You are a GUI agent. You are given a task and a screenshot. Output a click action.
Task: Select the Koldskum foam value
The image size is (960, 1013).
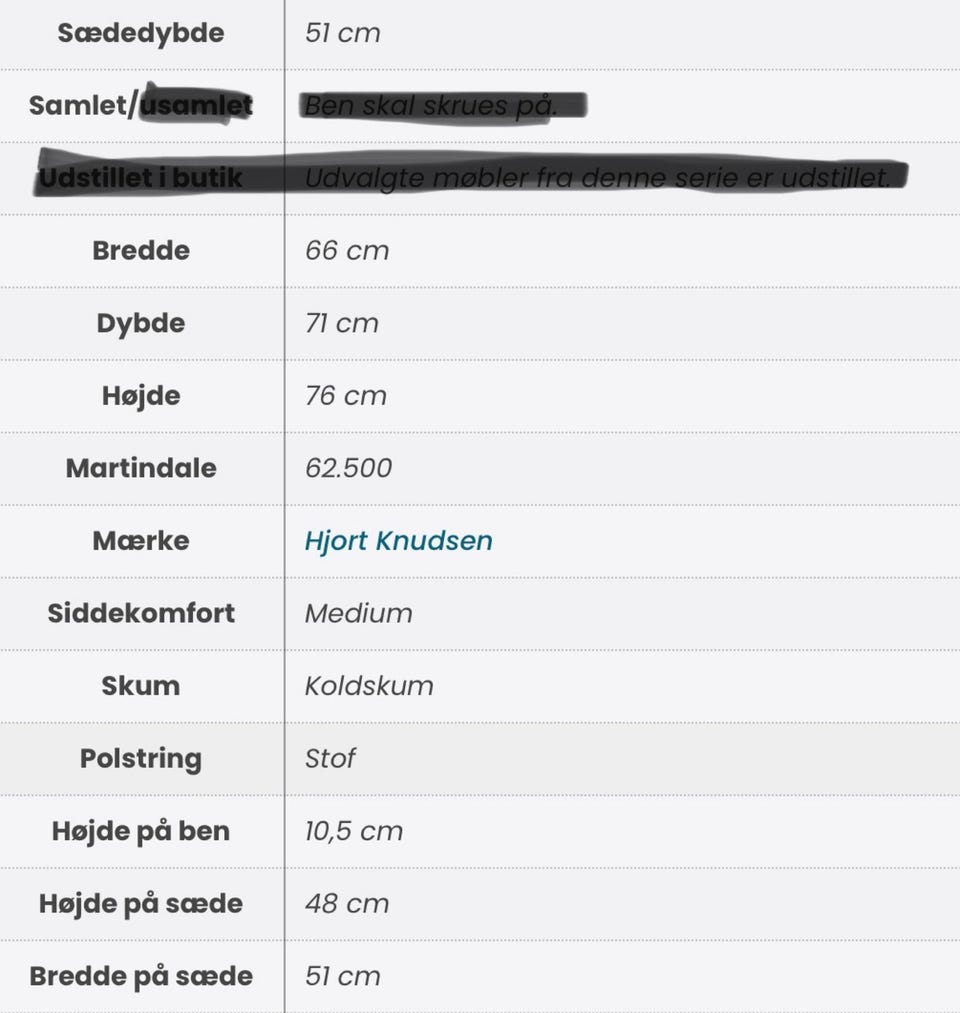tap(369, 685)
